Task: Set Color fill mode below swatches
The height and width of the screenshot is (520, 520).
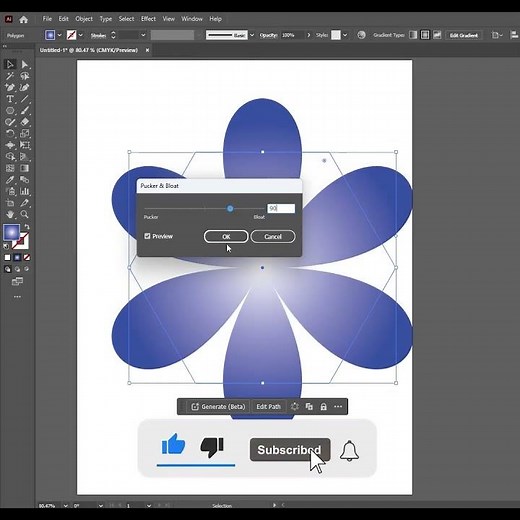Action: tap(7, 257)
